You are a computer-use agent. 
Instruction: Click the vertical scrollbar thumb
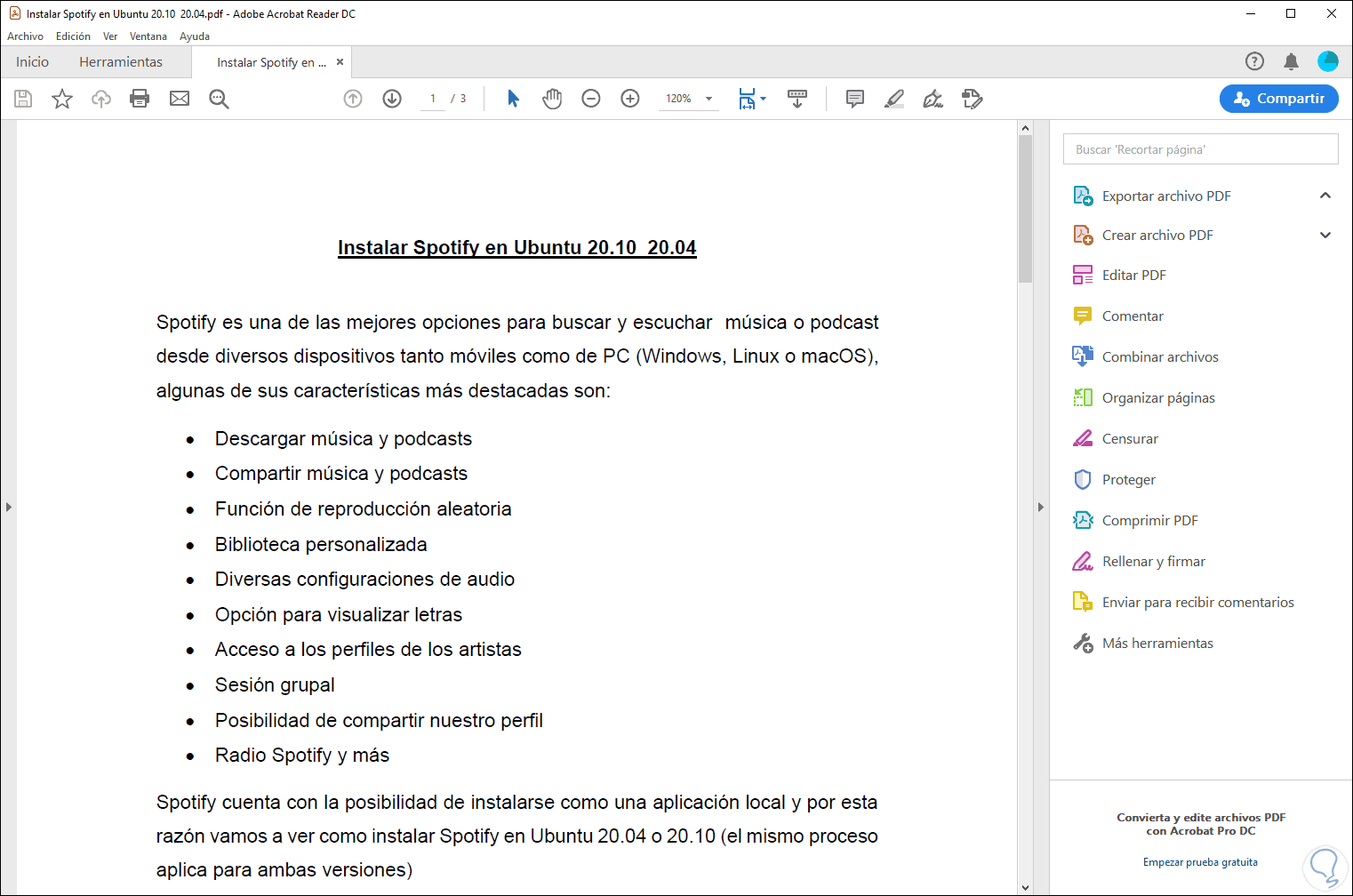click(x=1025, y=209)
